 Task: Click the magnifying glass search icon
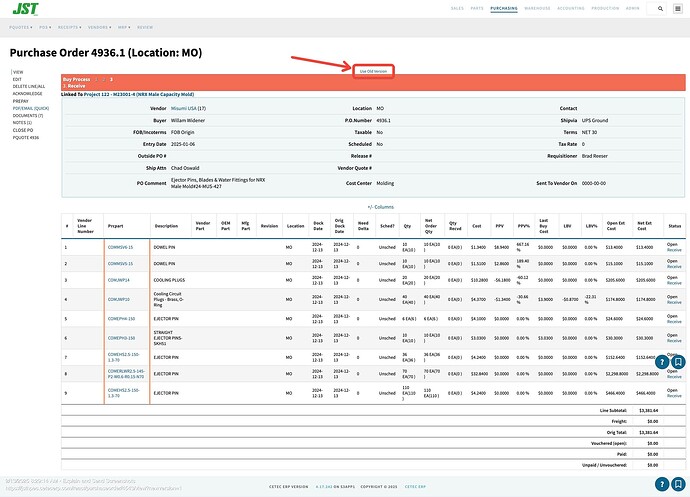click(660, 8)
